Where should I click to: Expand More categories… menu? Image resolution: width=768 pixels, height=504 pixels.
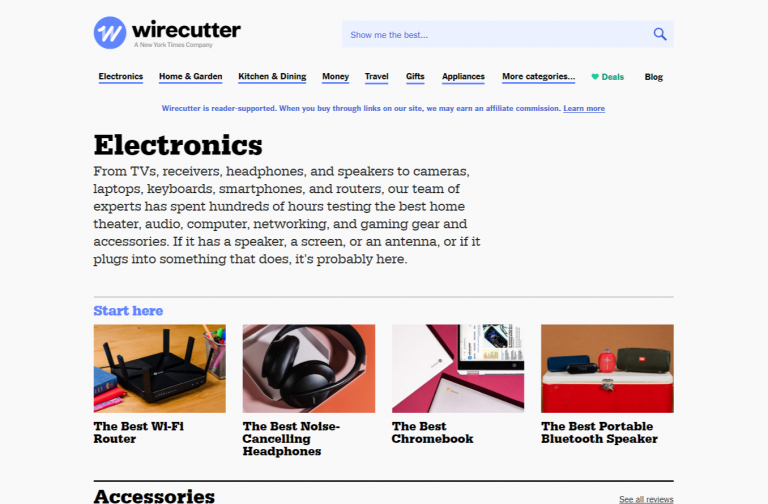point(538,76)
